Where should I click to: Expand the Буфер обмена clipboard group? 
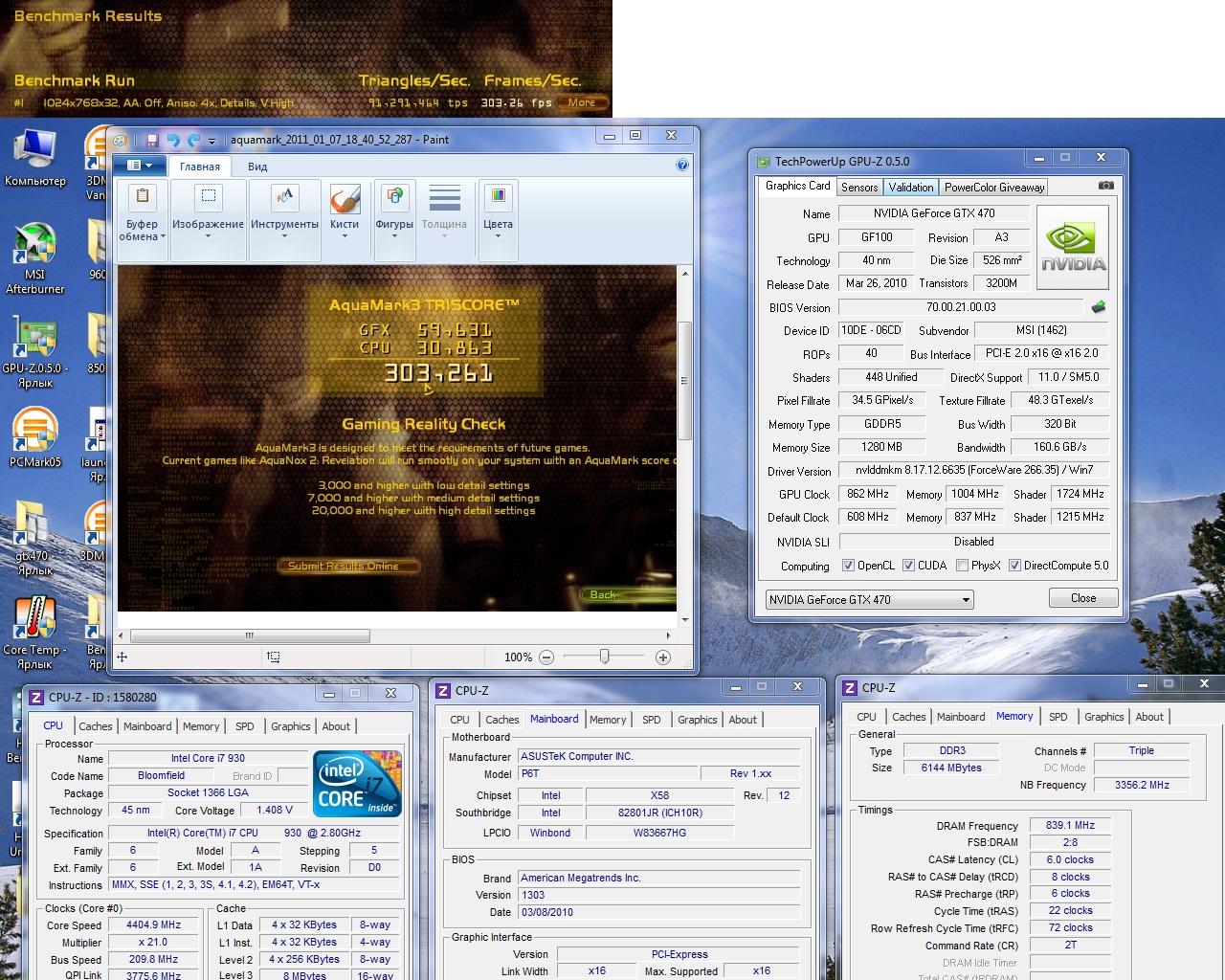click(143, 220)
